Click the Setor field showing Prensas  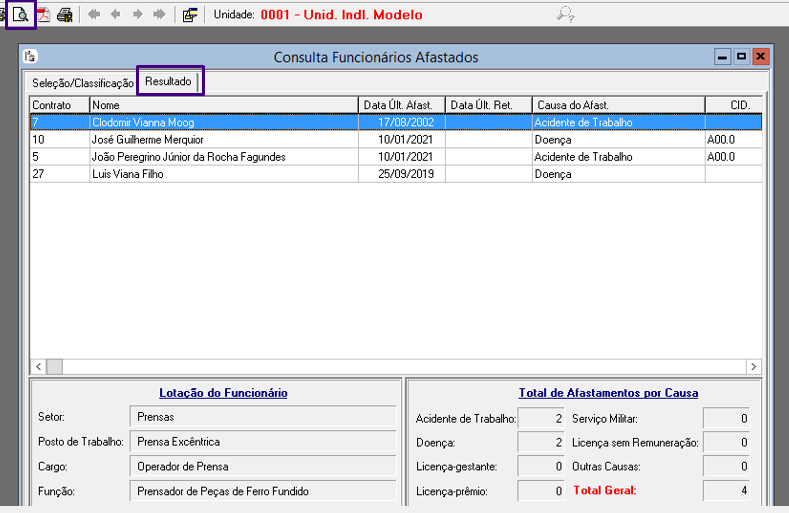pyautogui.click(x=262, y=417)
